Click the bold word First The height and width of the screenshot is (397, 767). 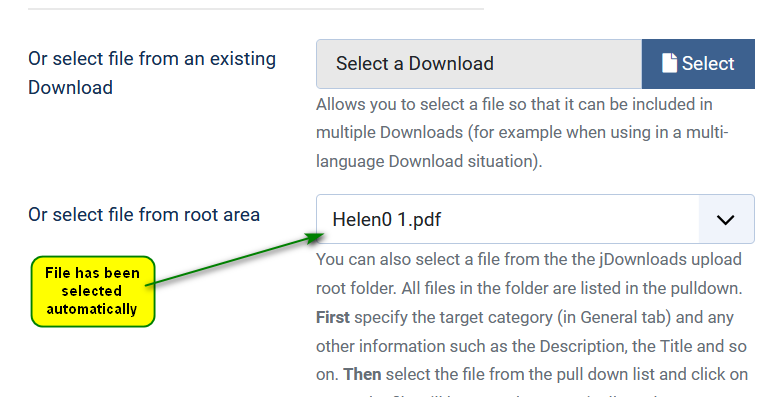333,317
